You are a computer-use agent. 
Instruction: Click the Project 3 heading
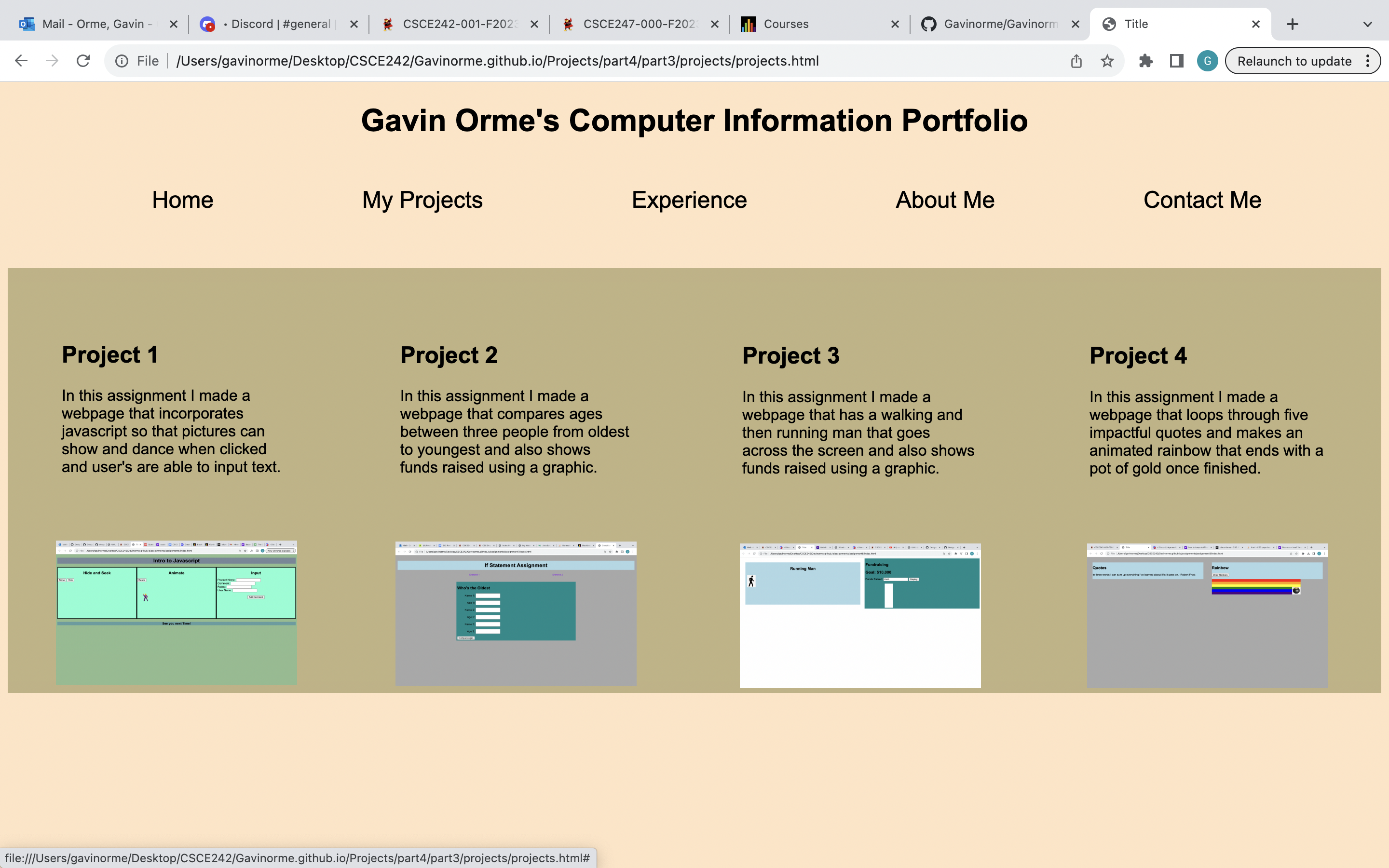(x=791, y=356)
